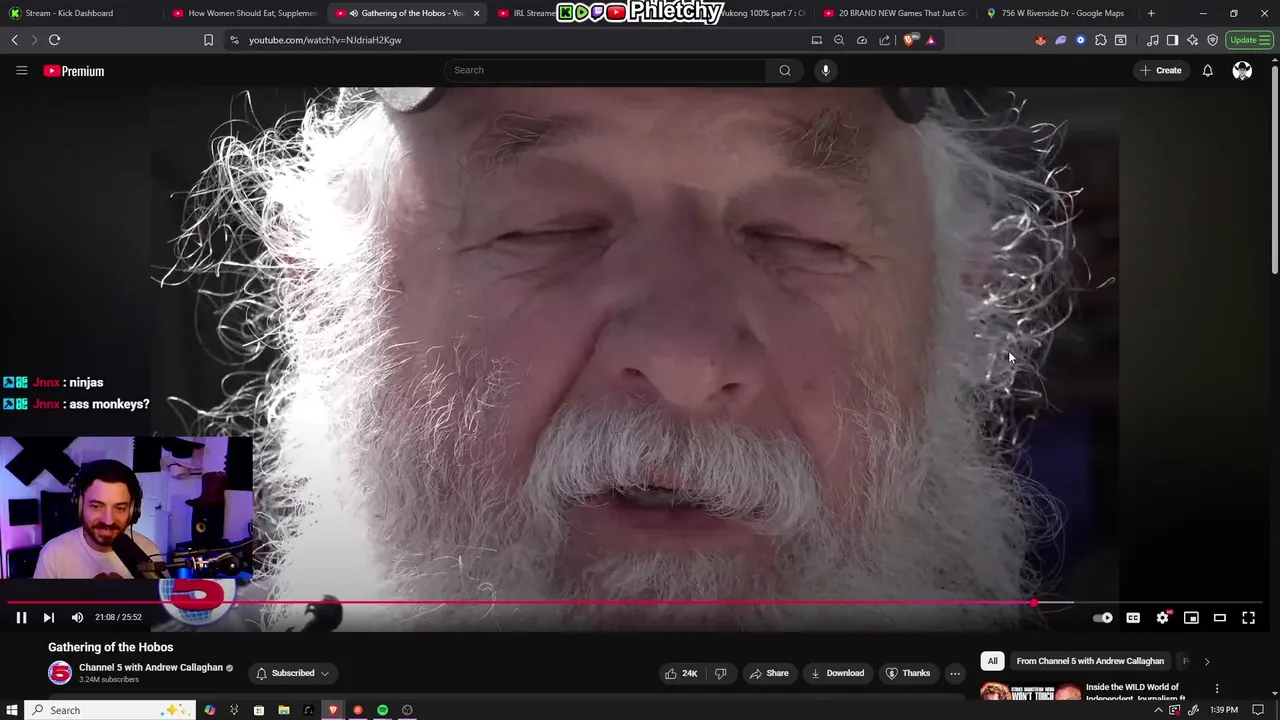Screen dimensions: 1280x720
Task: Click the search magnifier button
Action: point(785,70)
